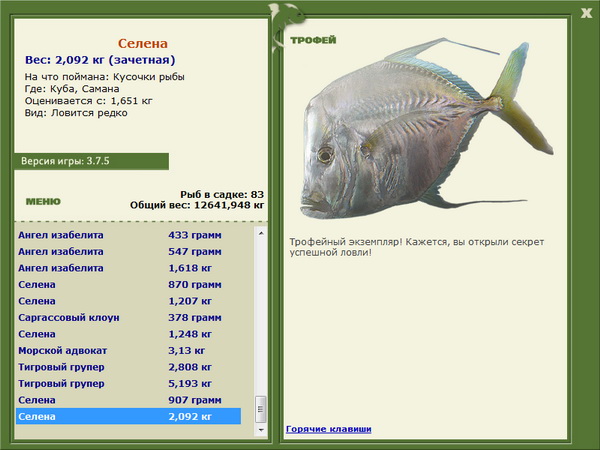Click the Где: Куба, Самана line
Screen dimensions: 600x450
click(x=72, y=89)
